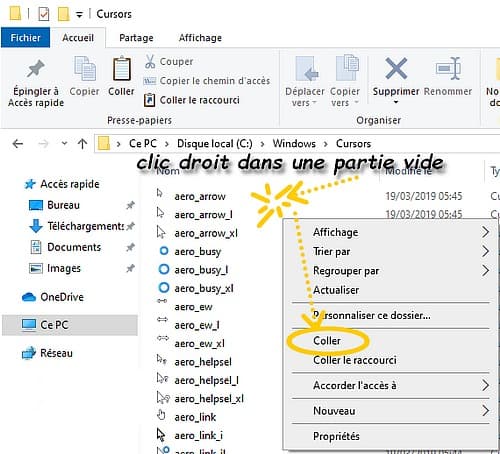Expand chevron after Ce PC in breadcrumb
Viewport: 500px width, 454px height.
click(x=167, y=144)
